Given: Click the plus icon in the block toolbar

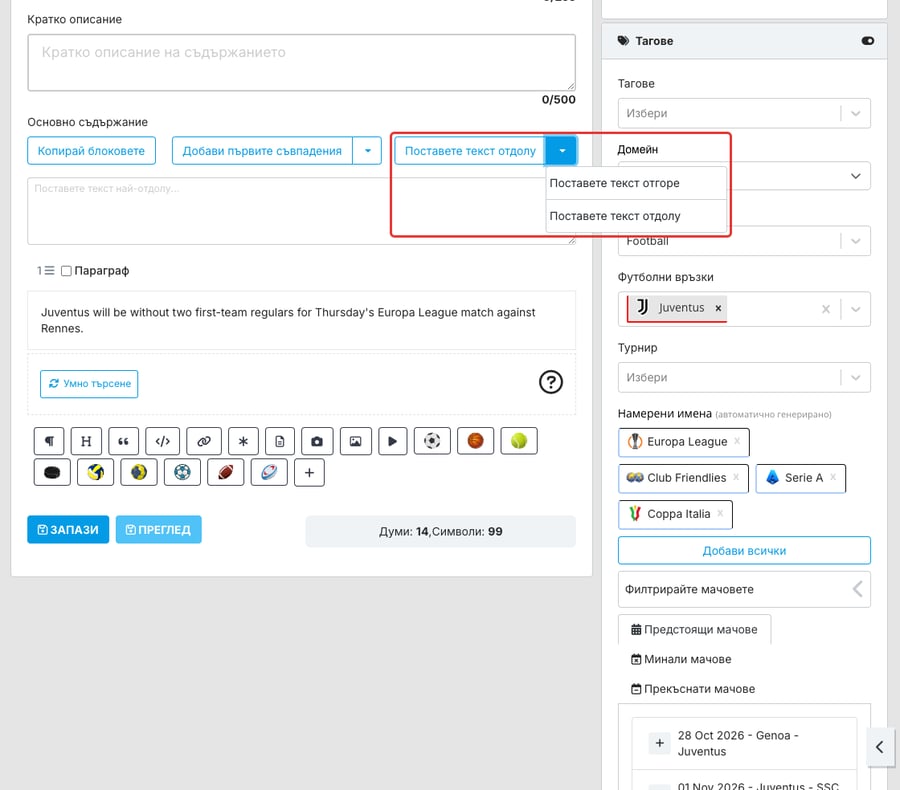Looking at the screenshot, I should tap(309, 473).
